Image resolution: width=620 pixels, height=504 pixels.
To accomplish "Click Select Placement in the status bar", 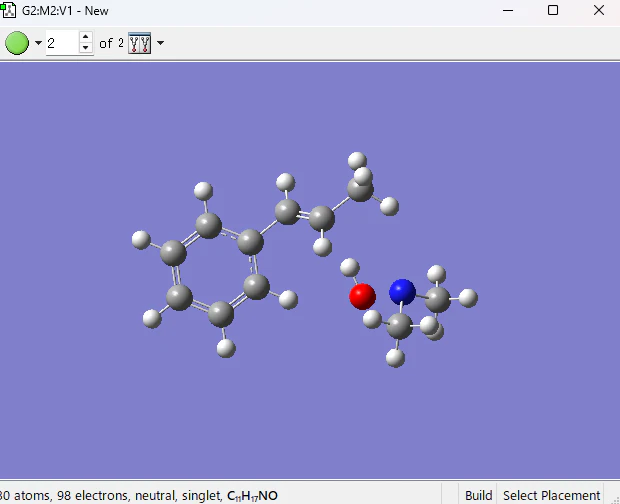I will point(551,495).
